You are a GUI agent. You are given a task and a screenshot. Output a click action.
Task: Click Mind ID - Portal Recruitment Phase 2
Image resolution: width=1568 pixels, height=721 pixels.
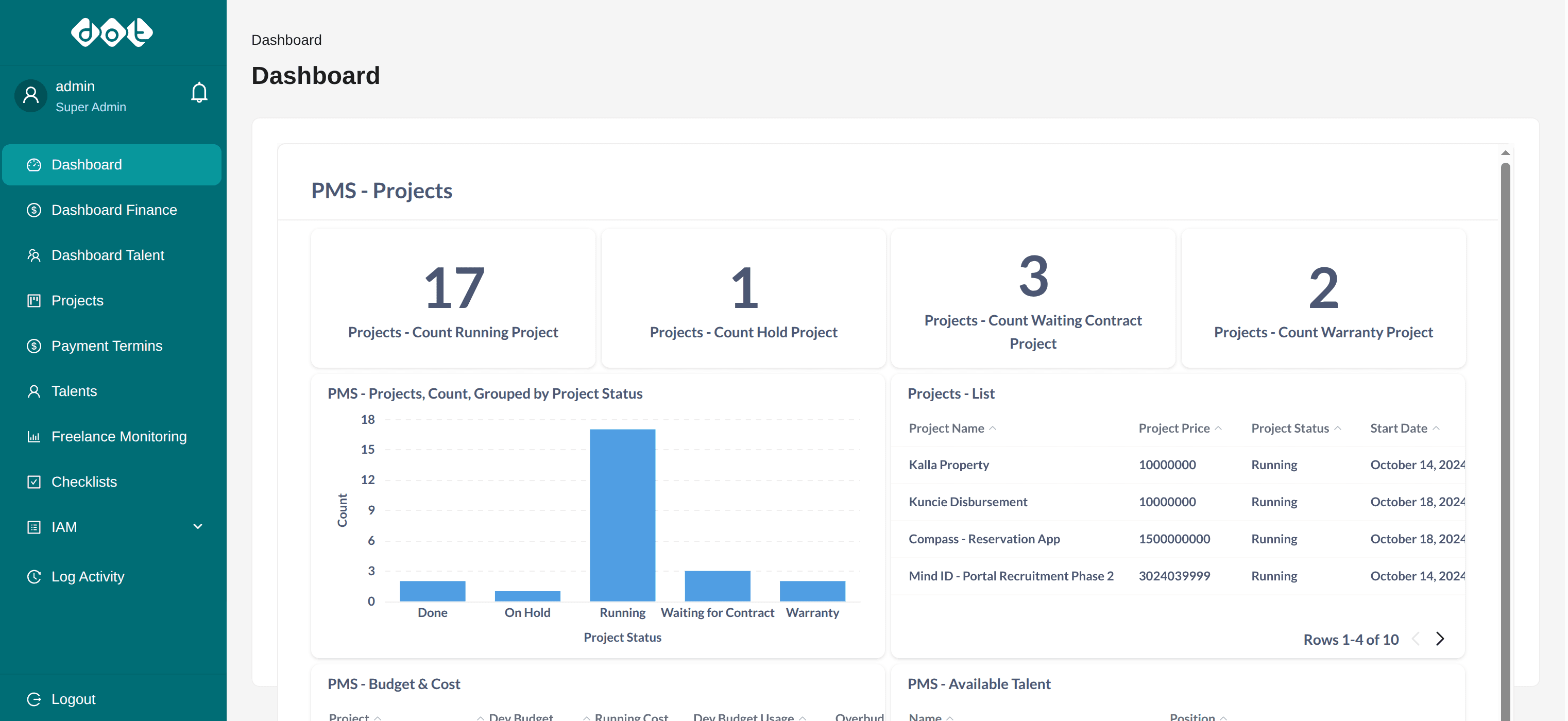point(1011,576)
